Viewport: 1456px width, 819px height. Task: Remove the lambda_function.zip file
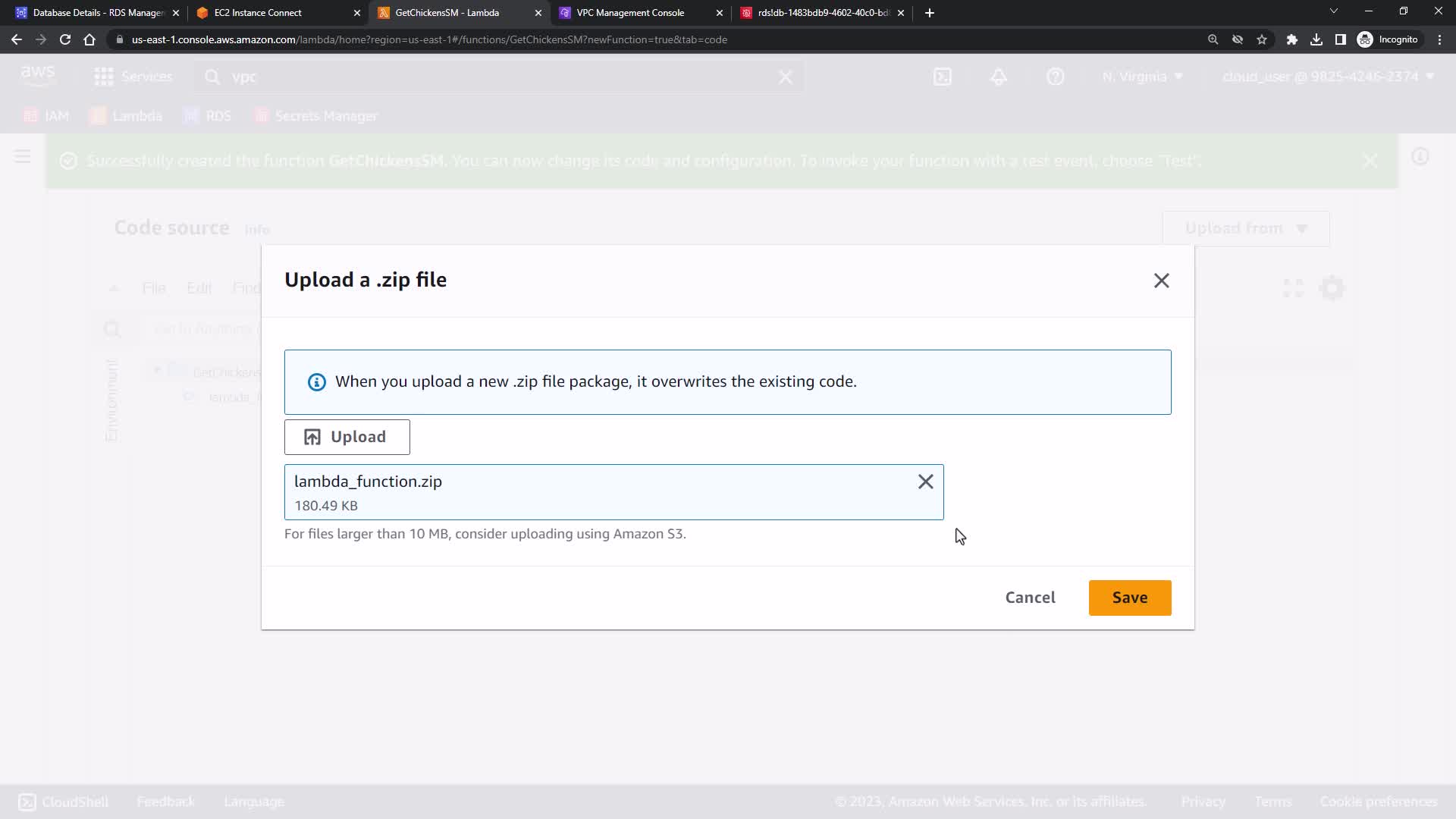pos(925,482)
